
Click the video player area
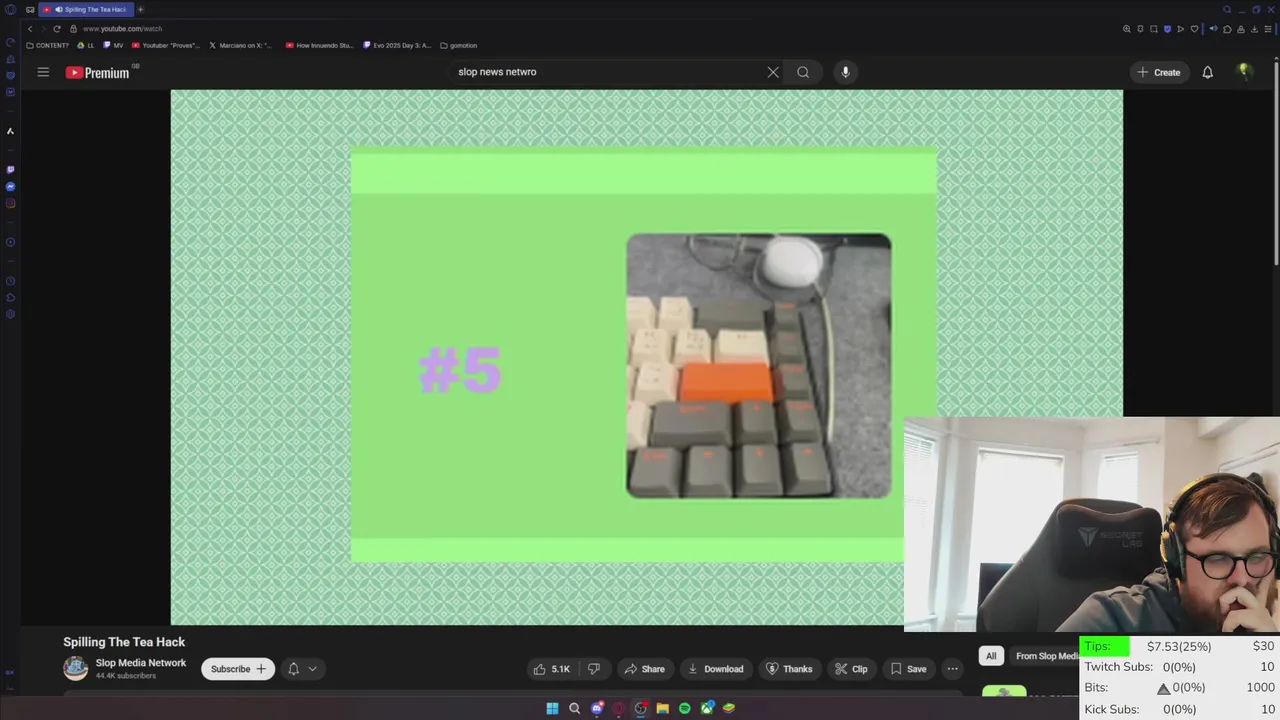tap(646, 357)
